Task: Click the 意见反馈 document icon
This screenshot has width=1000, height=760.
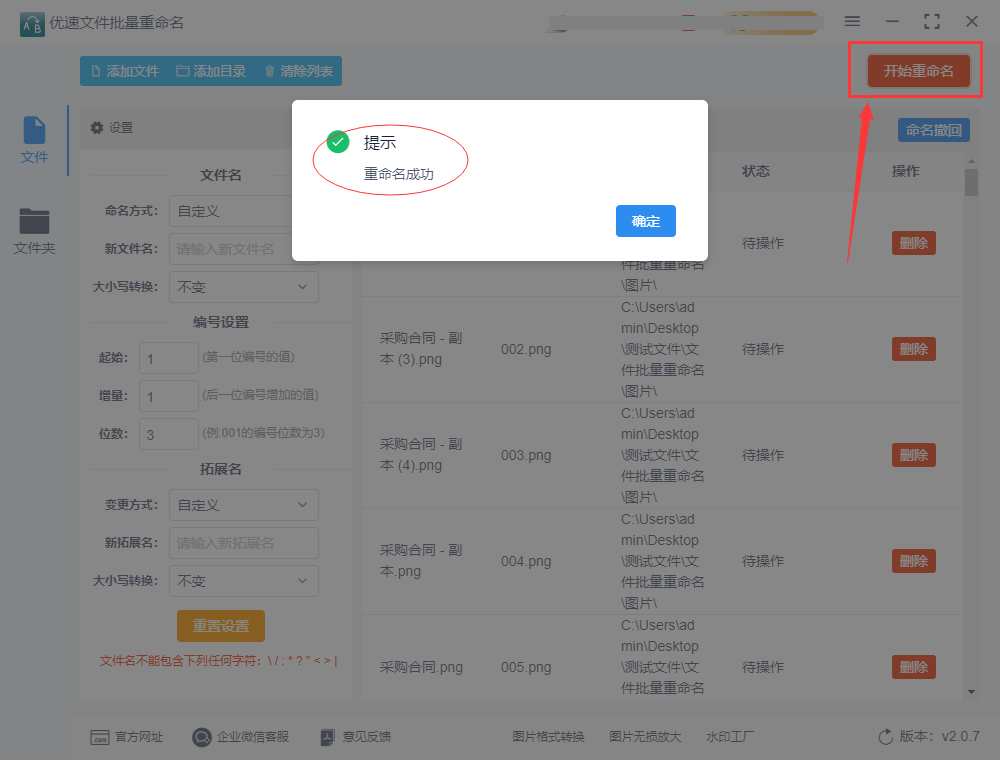Action: 327,738
